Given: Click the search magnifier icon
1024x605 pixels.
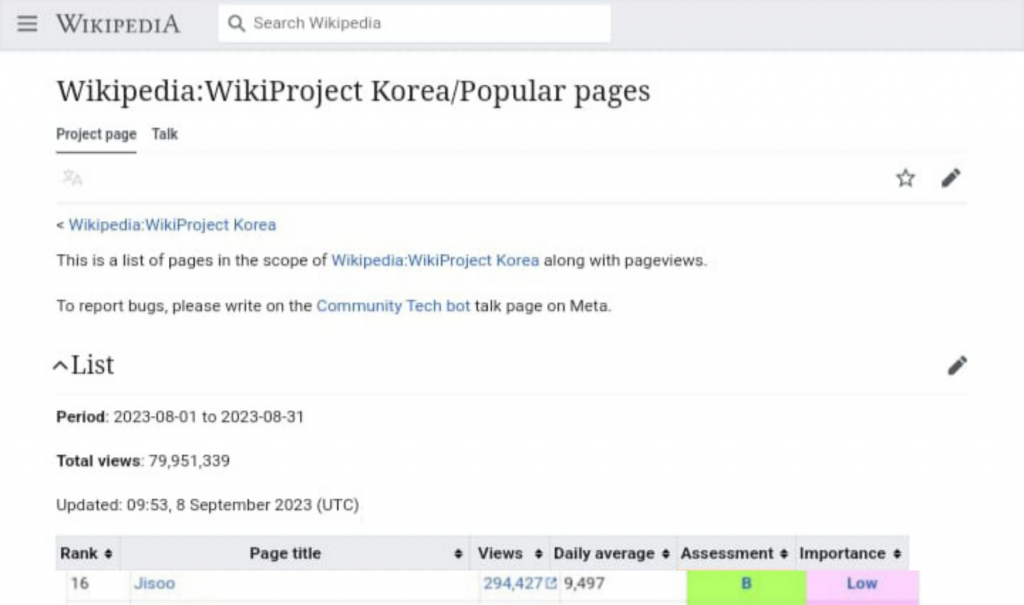Looking at the screenshot, I should (236, 24).
